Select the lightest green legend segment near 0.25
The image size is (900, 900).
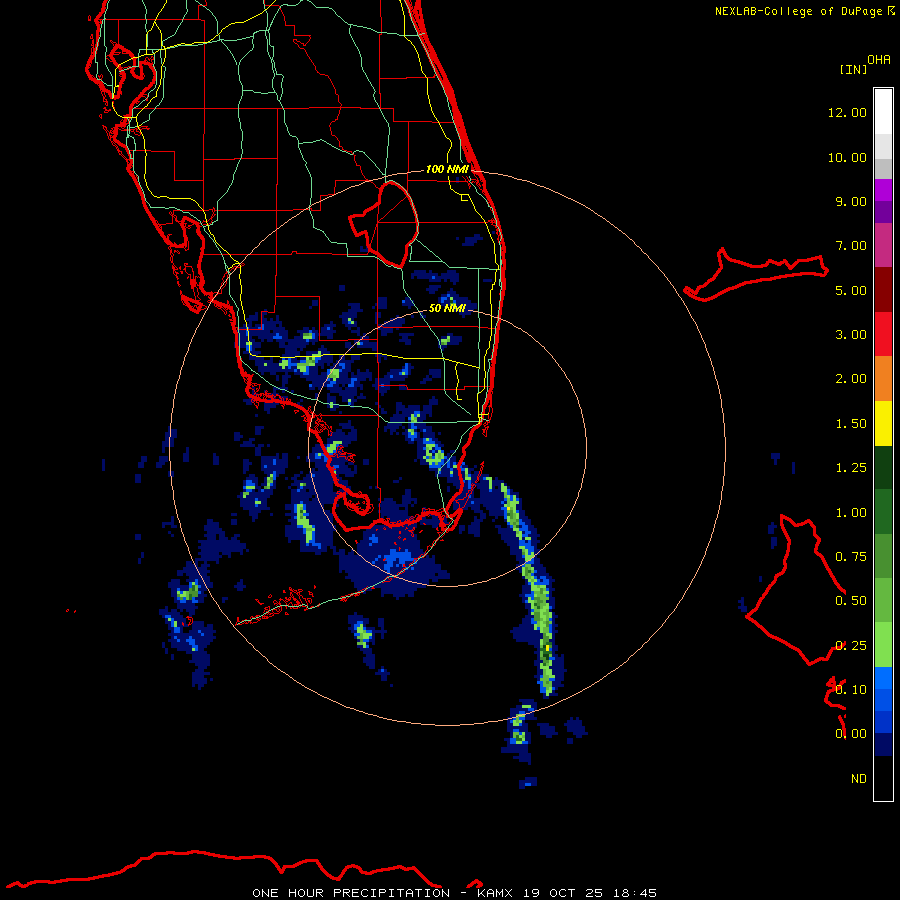click(x=883, y=645)
